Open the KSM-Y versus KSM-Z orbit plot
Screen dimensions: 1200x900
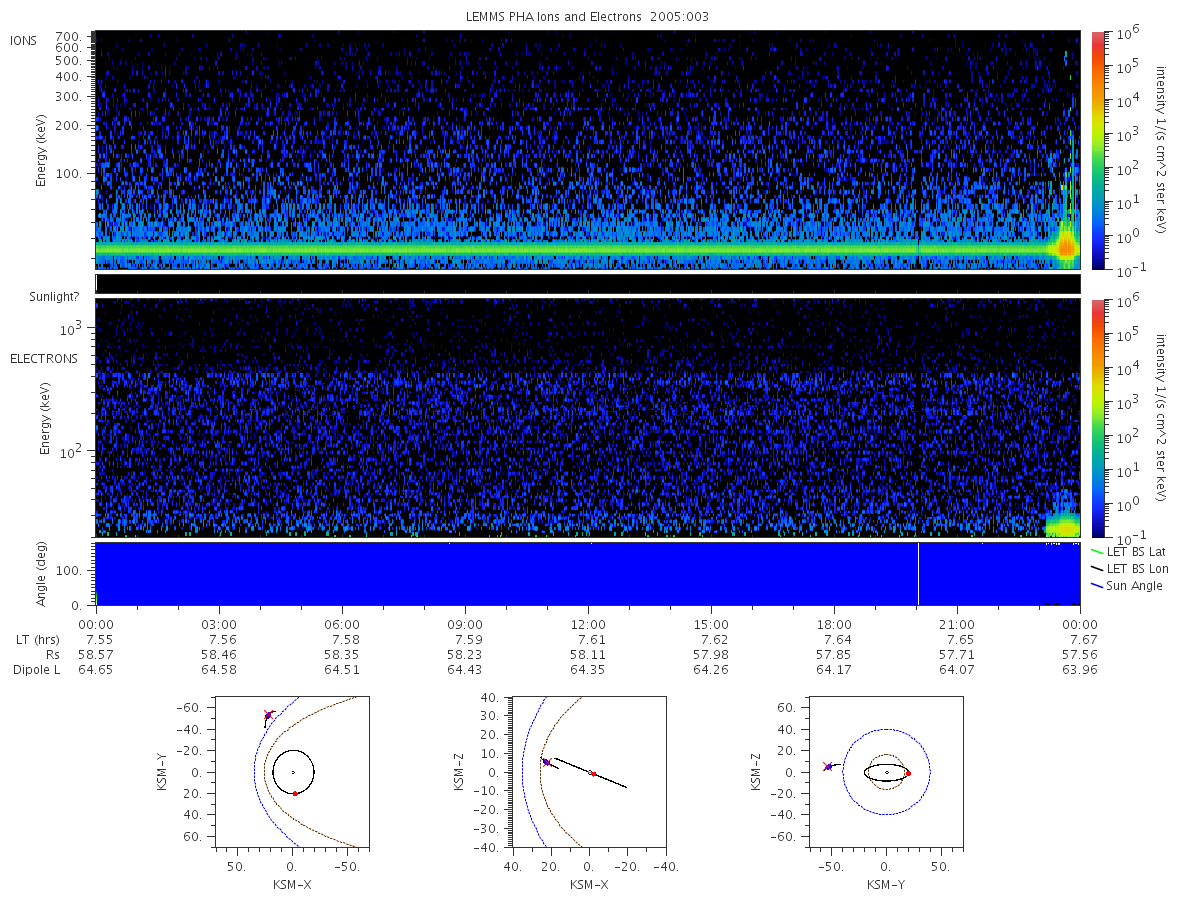887,773
